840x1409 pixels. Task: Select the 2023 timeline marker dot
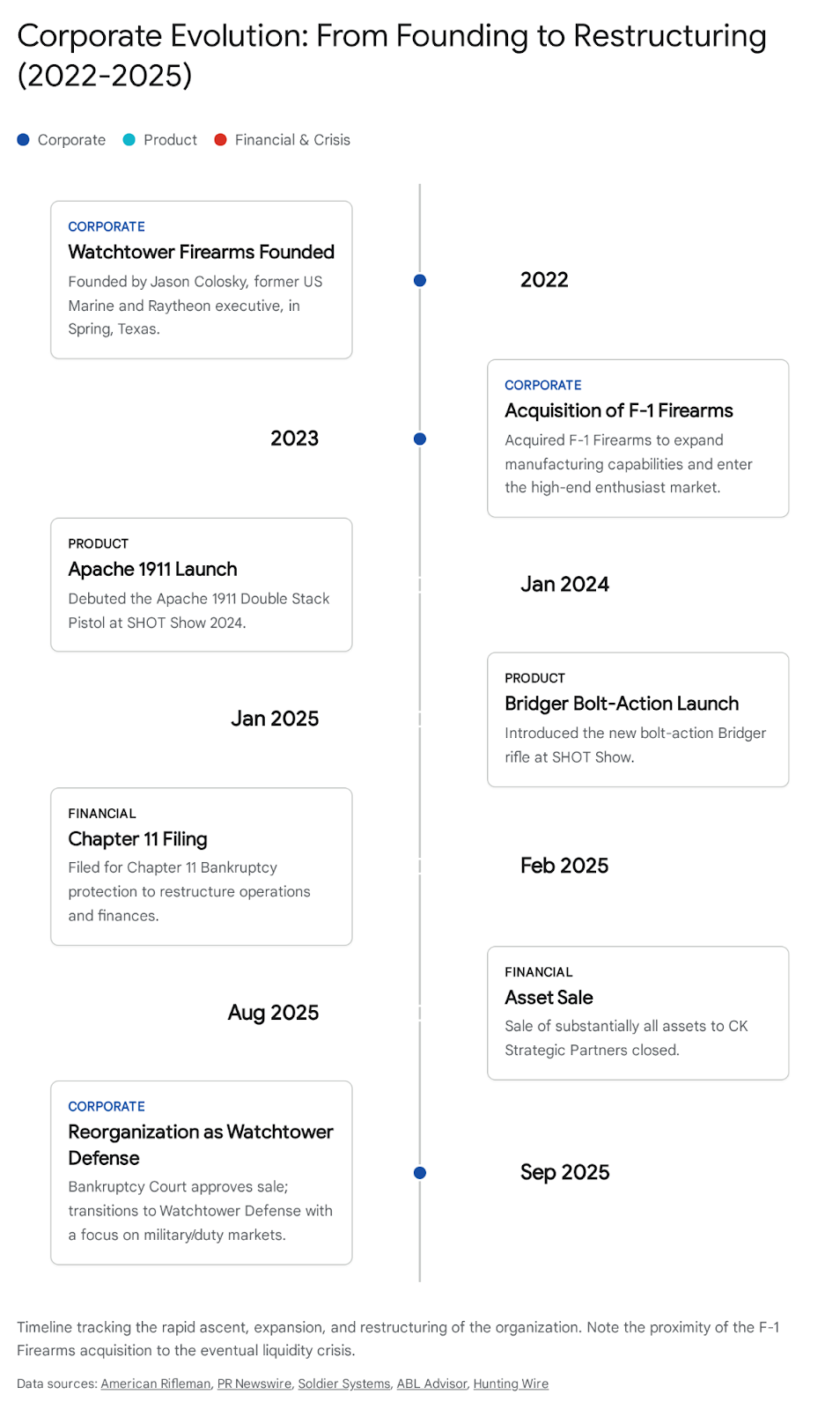420,439
